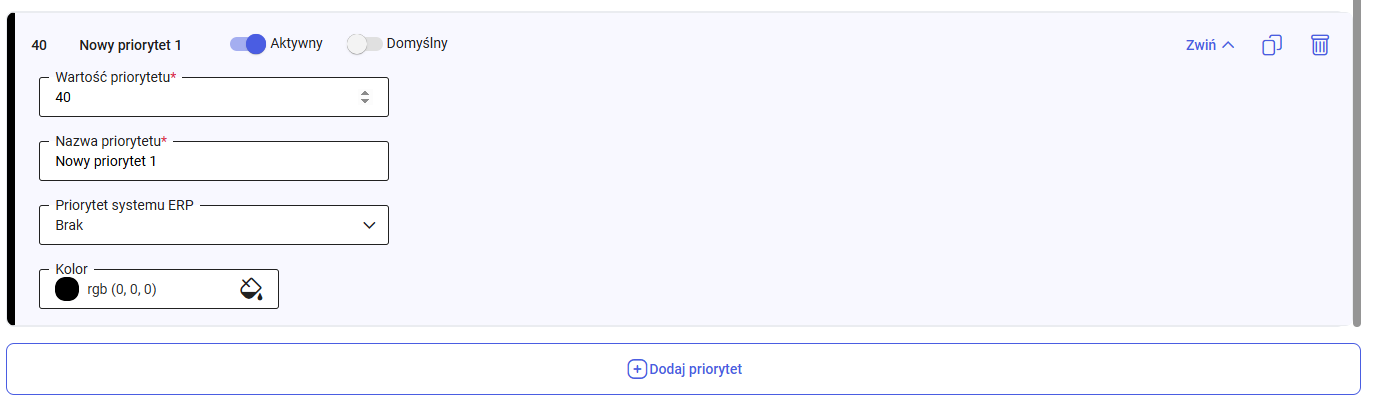The height and width of the screenshot is (400, 1376).
Task: Click the plus icon beside Dodaj priorytet
Action: 637,369
